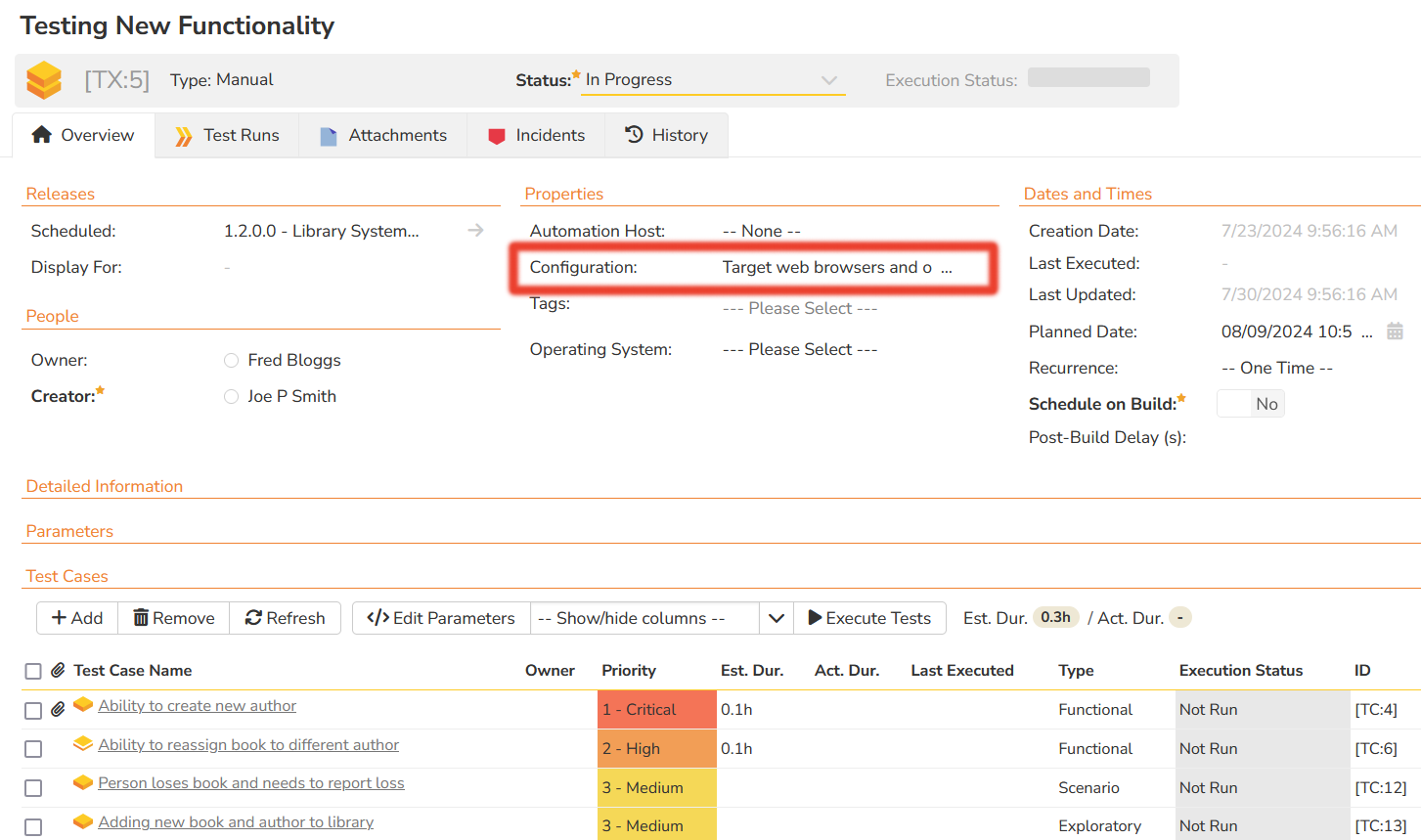Click test case icon for Person loses book
This screenshot has width=1421, height=840.
click(x=83, y=783)
